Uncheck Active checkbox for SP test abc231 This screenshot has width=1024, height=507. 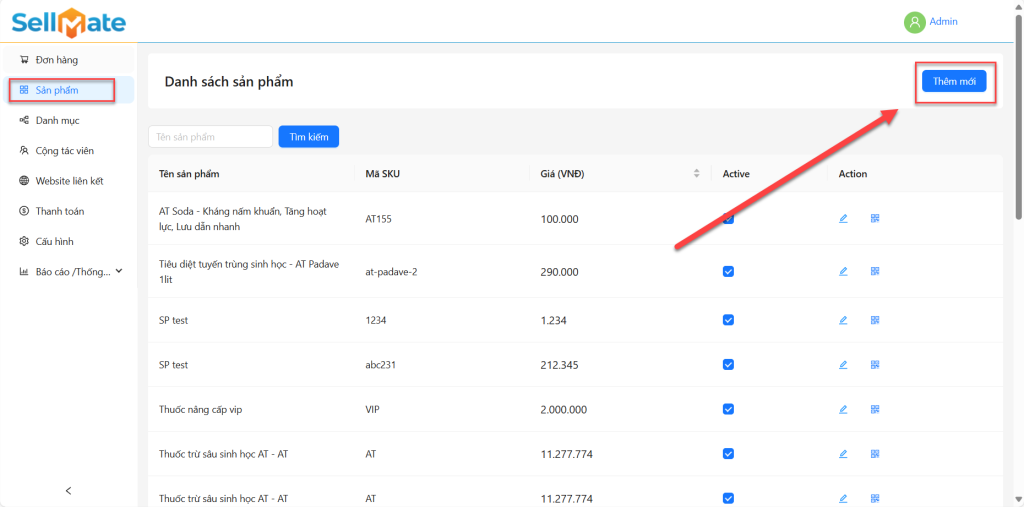click(x=728, y=365)
